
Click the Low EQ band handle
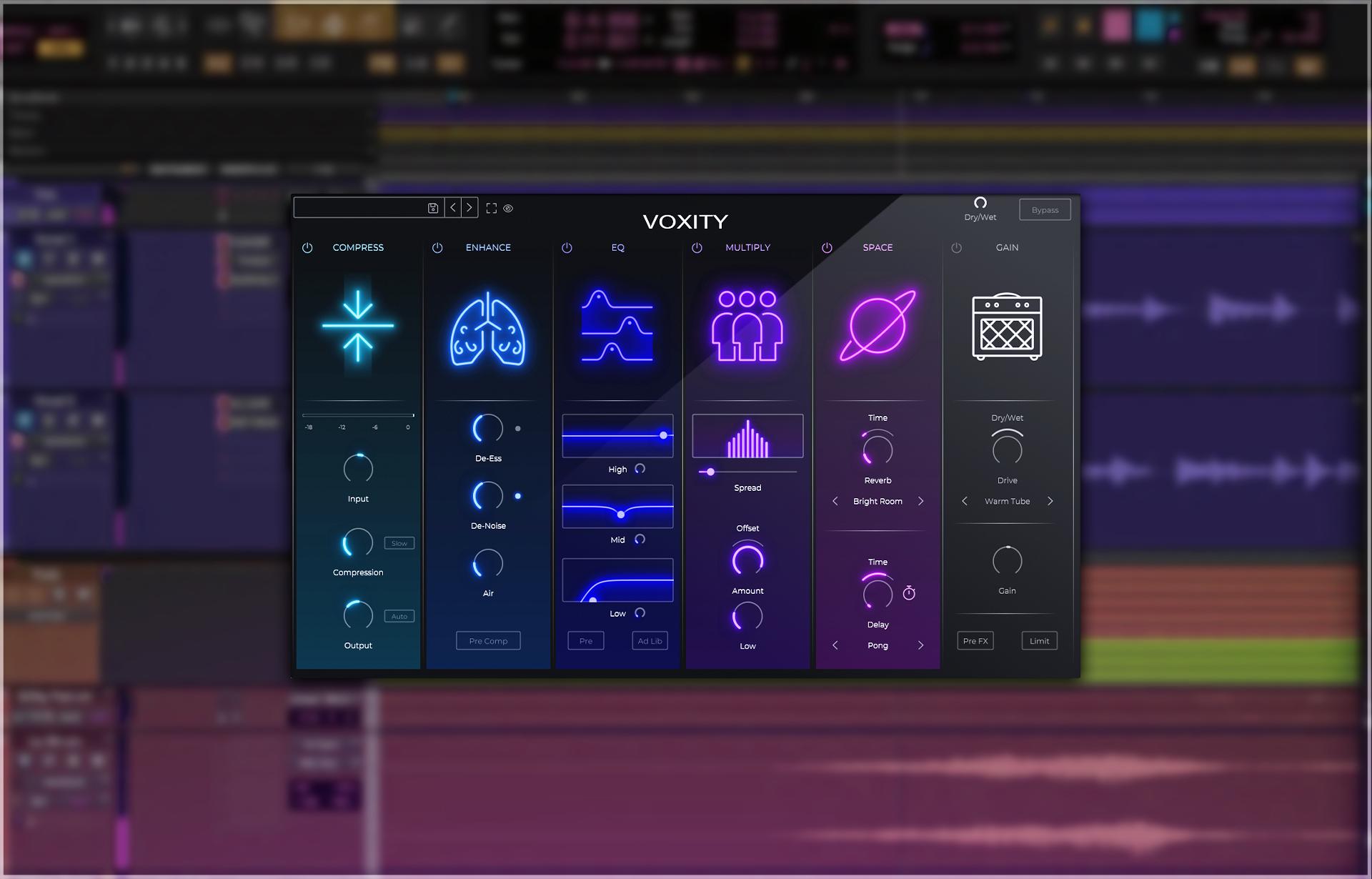click(592, 600)
